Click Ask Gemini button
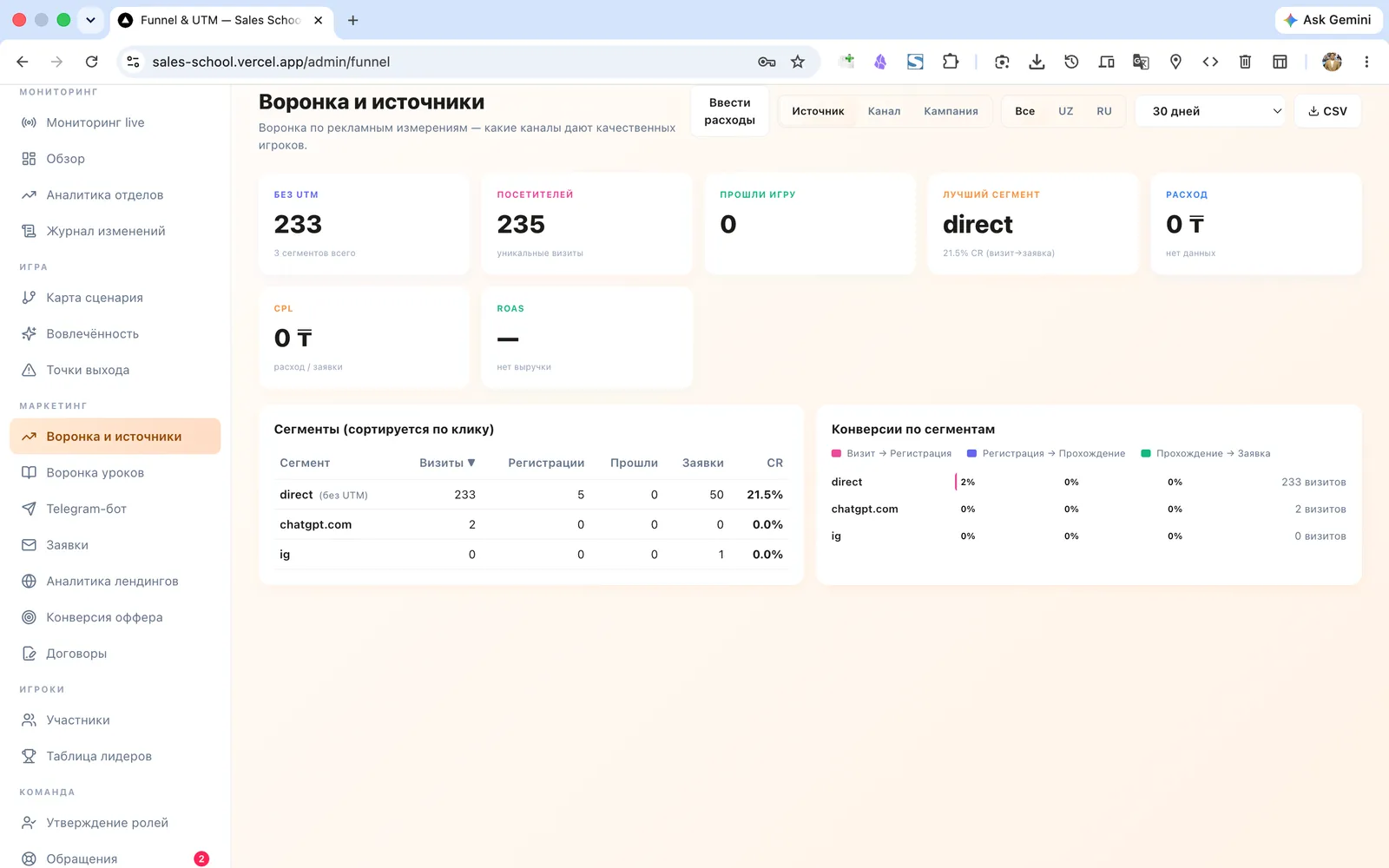Screen dimensions: 1389x868 1328,20
